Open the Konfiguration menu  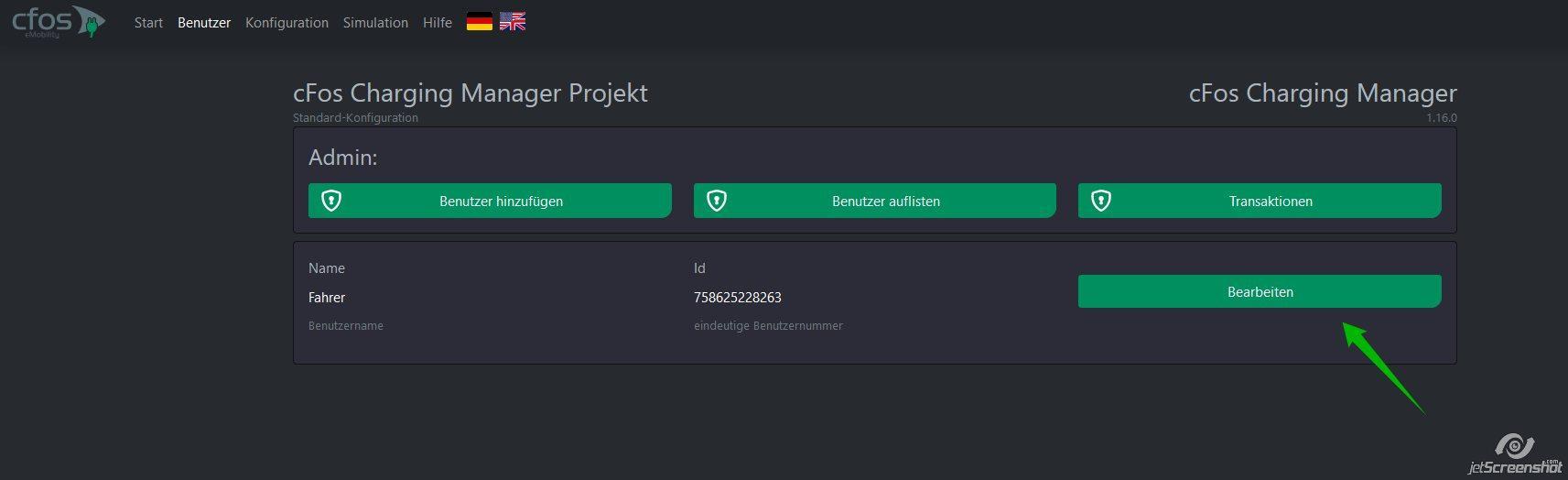[x=287, y=23]
